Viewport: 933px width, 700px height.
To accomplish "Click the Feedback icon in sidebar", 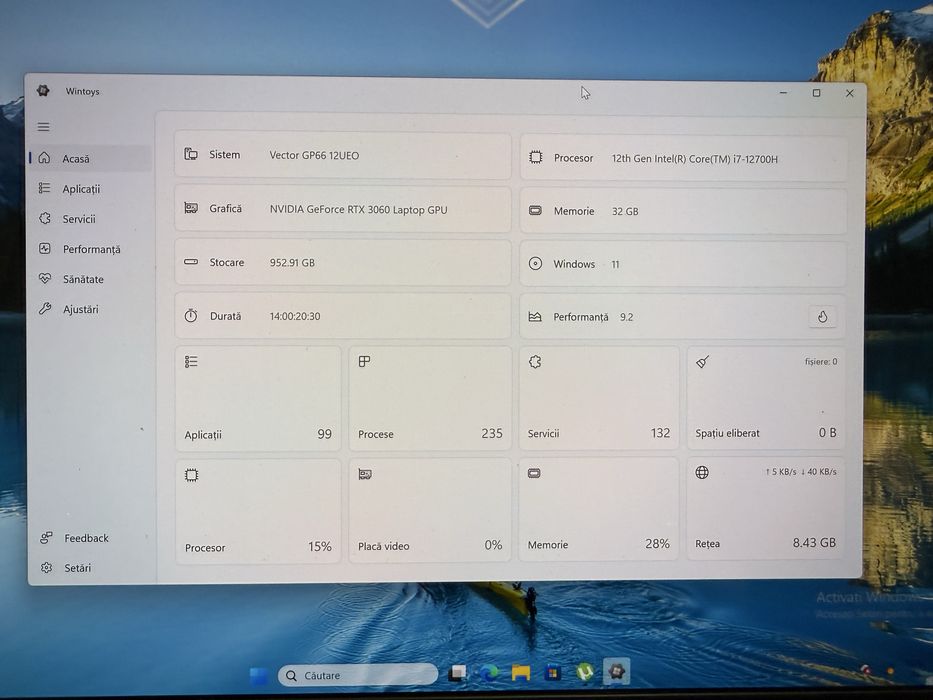I will pos(46,538).
